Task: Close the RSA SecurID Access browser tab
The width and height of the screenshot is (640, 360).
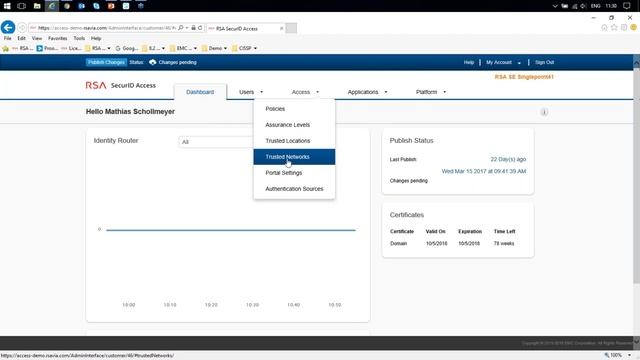Action: point(281,28)
